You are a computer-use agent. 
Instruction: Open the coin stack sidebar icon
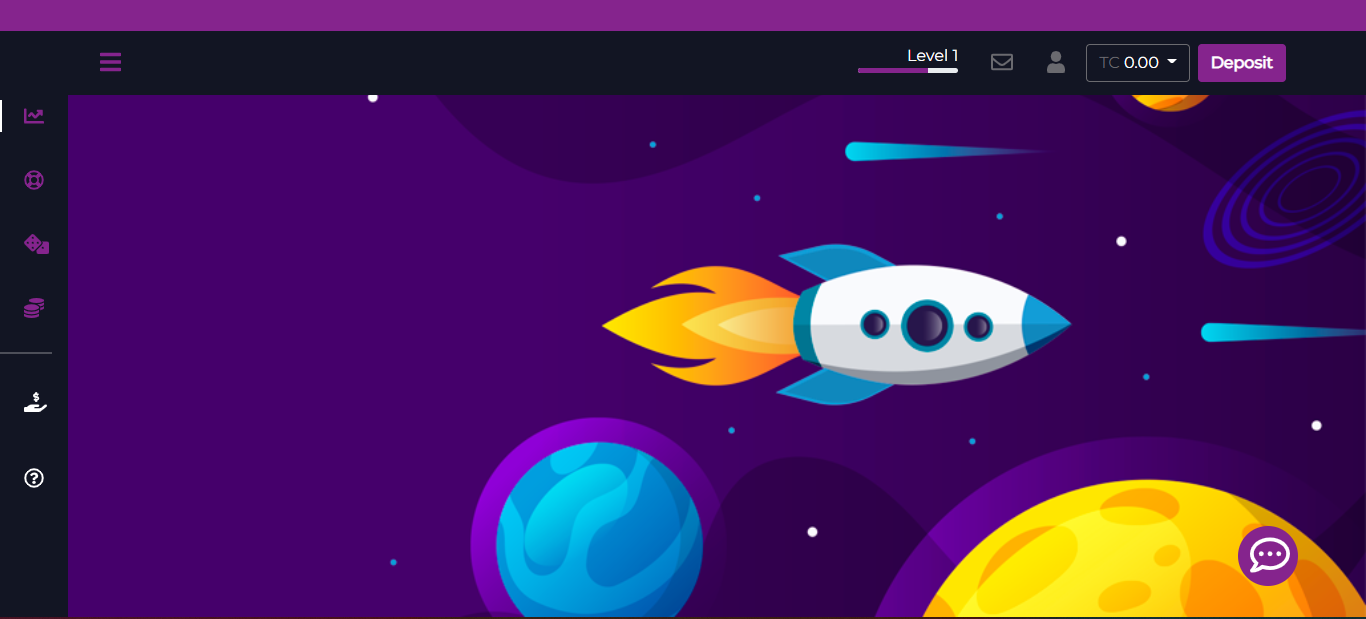point(34,308)
